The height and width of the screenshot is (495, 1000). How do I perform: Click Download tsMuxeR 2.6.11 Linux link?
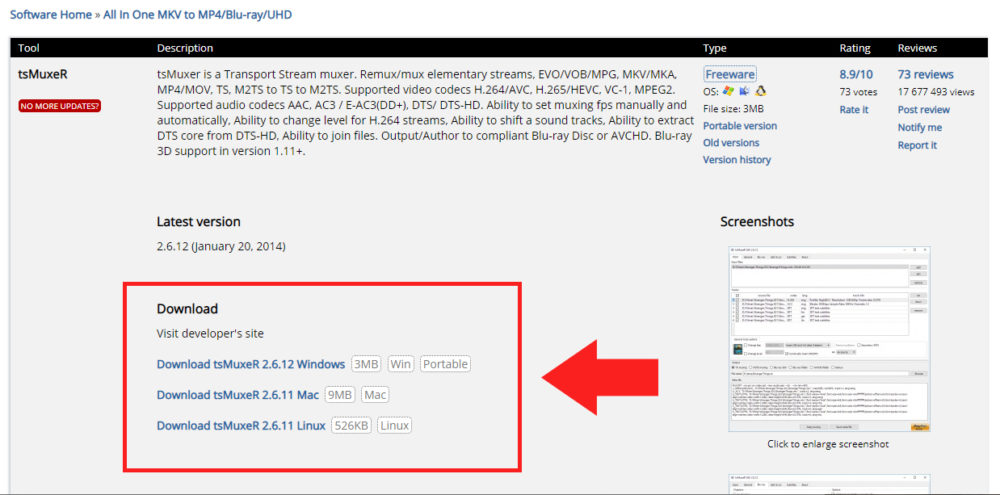(241, 425)
